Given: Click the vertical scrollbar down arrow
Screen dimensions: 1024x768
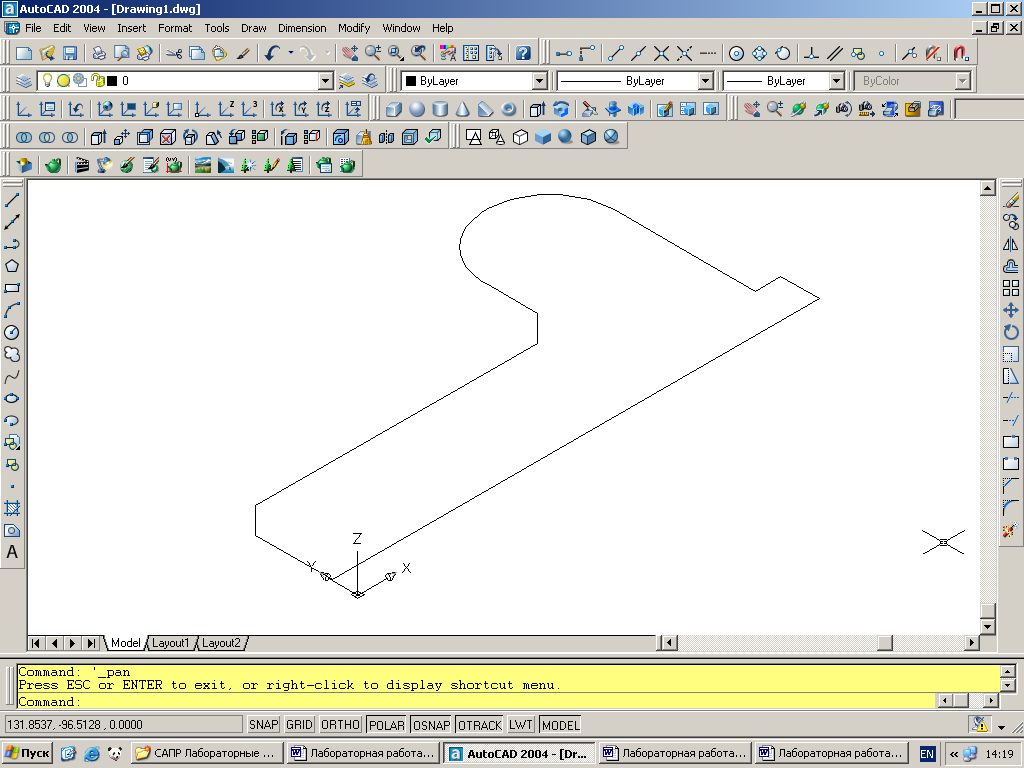Looking at the screenshot, I should [987, 627].
